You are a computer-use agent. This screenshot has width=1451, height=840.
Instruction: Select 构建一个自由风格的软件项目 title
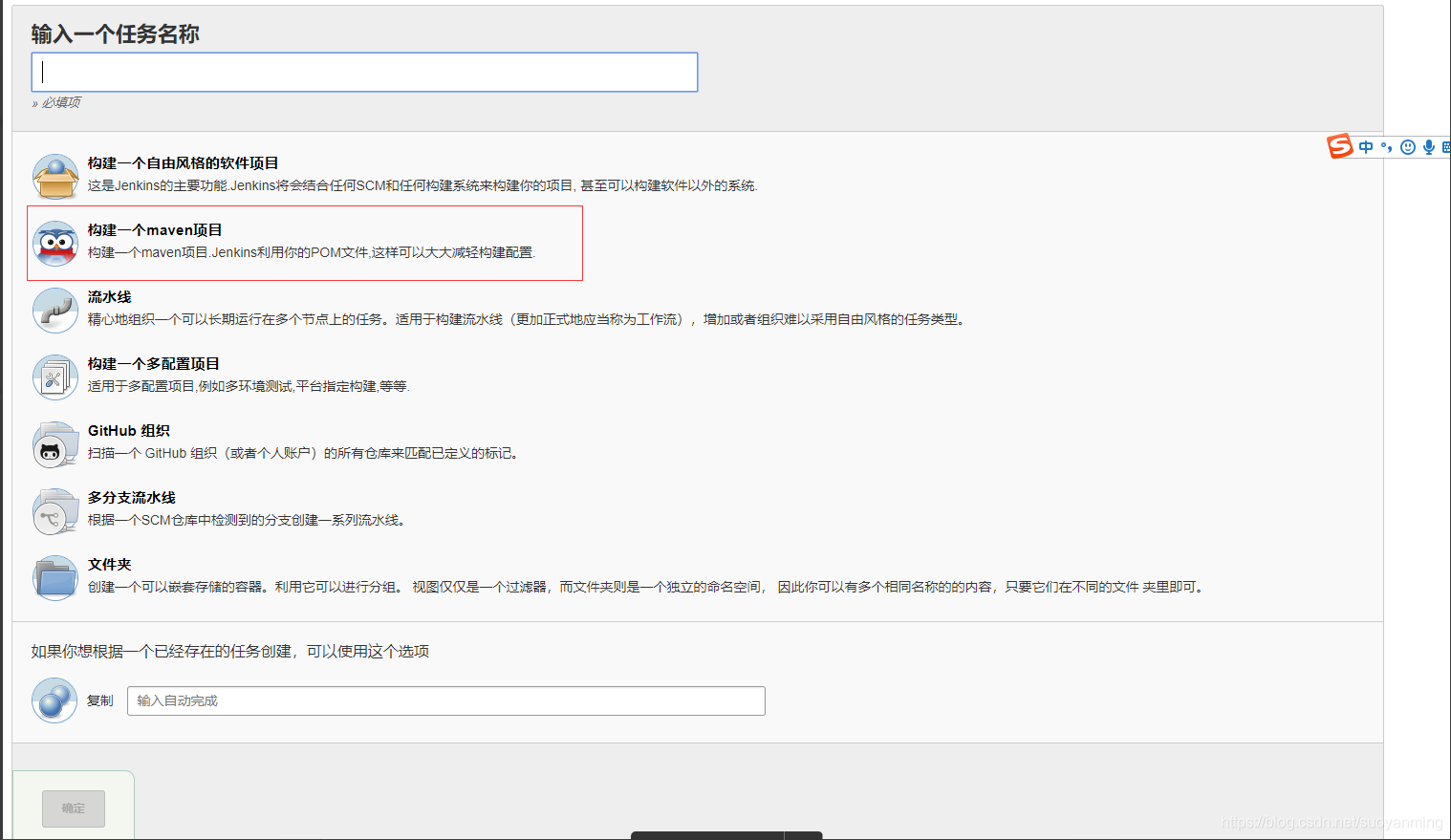[x=184, y=163]
